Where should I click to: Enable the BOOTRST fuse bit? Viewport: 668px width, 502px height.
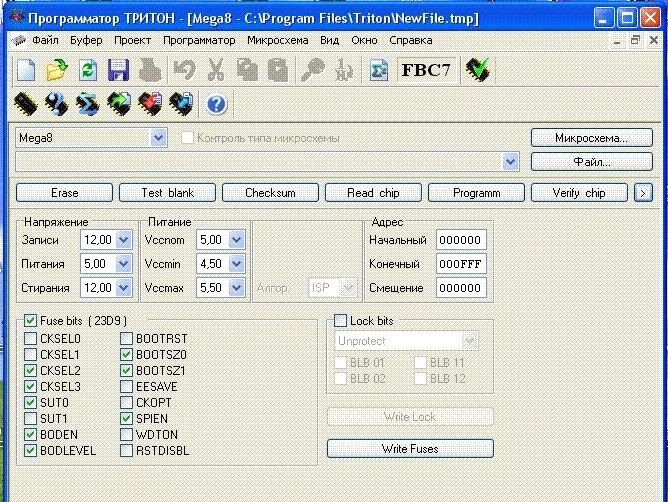[127, 338]
